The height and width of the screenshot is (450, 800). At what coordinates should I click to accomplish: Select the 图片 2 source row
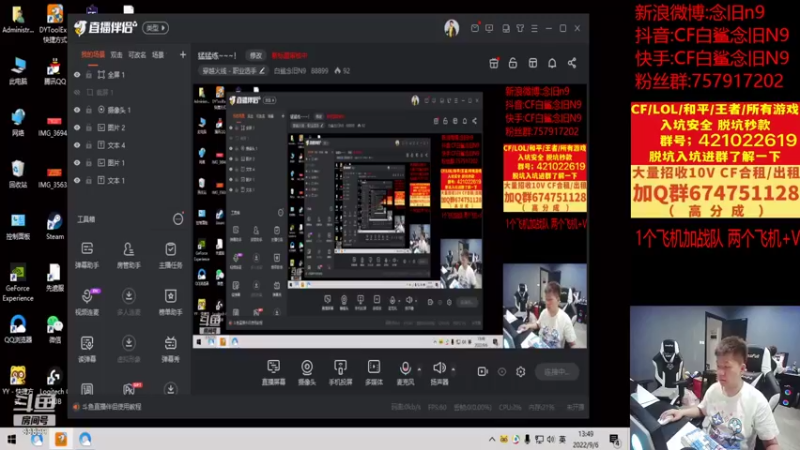tap(130, 128)
